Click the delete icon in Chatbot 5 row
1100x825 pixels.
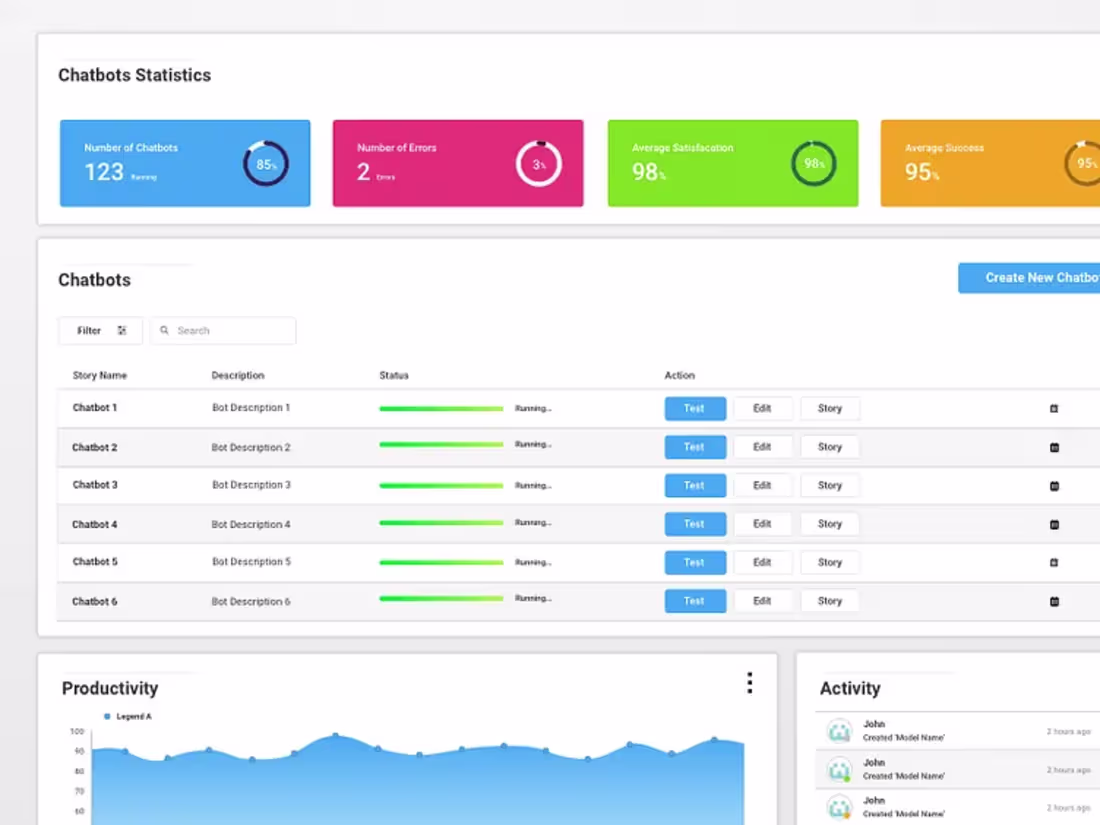[x=1054, y=563]
